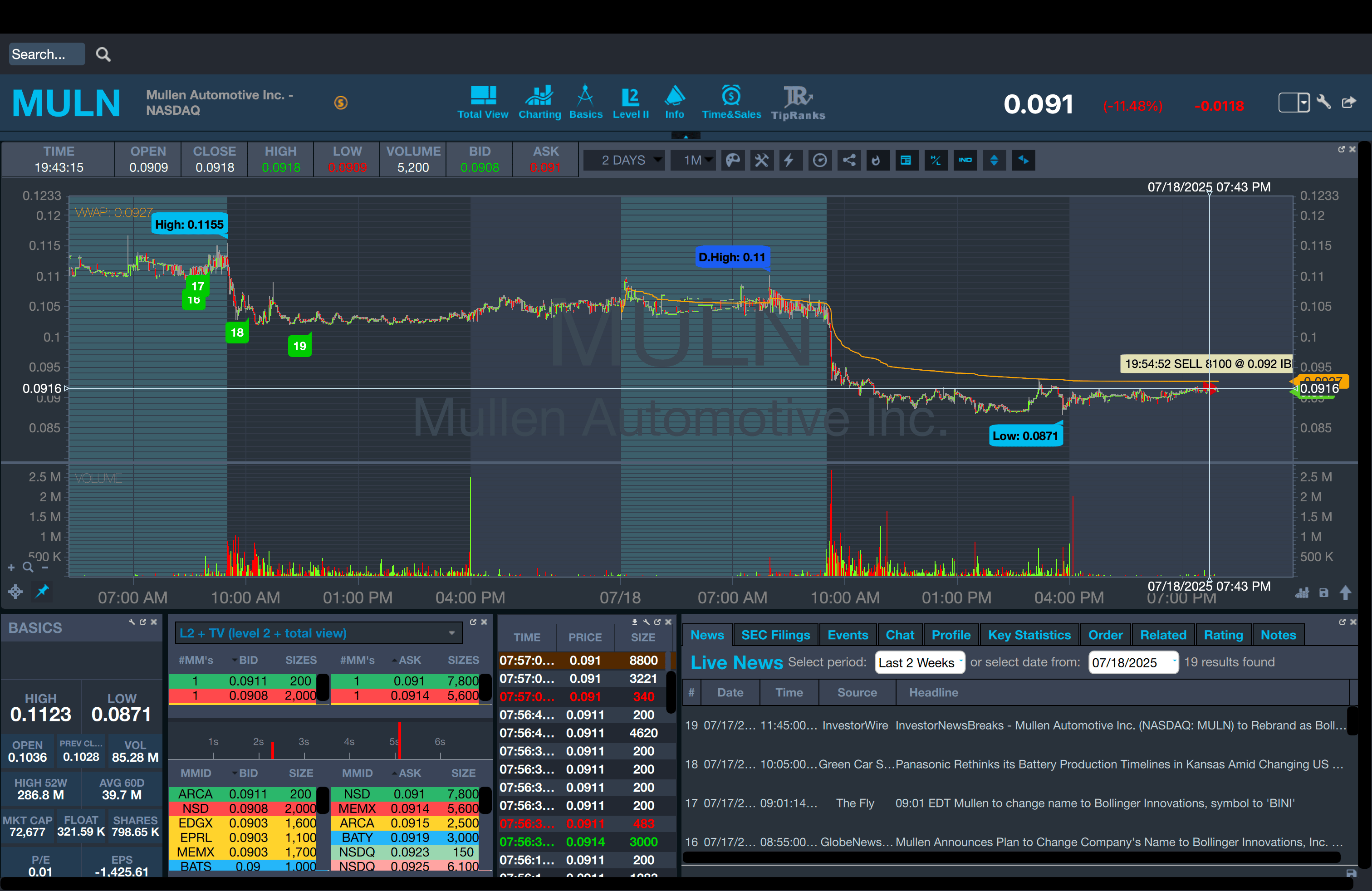Click the Charting button

[539, 103]
